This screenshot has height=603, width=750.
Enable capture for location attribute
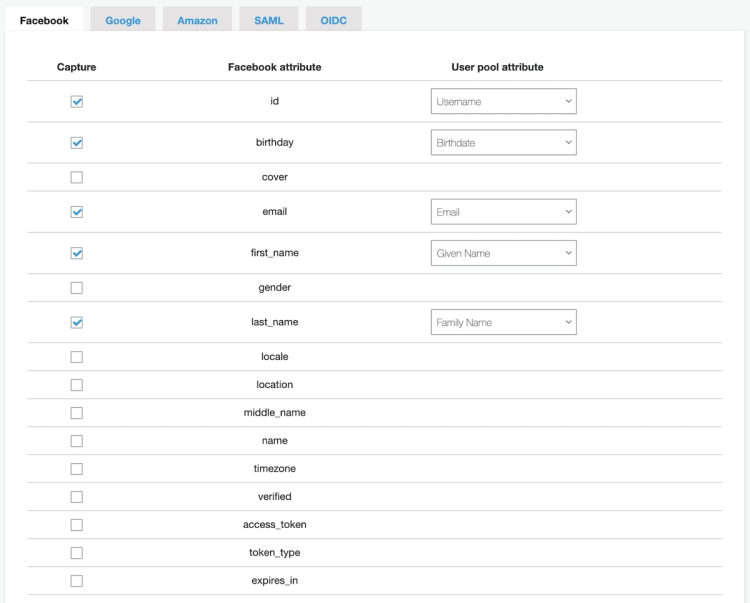77,385
